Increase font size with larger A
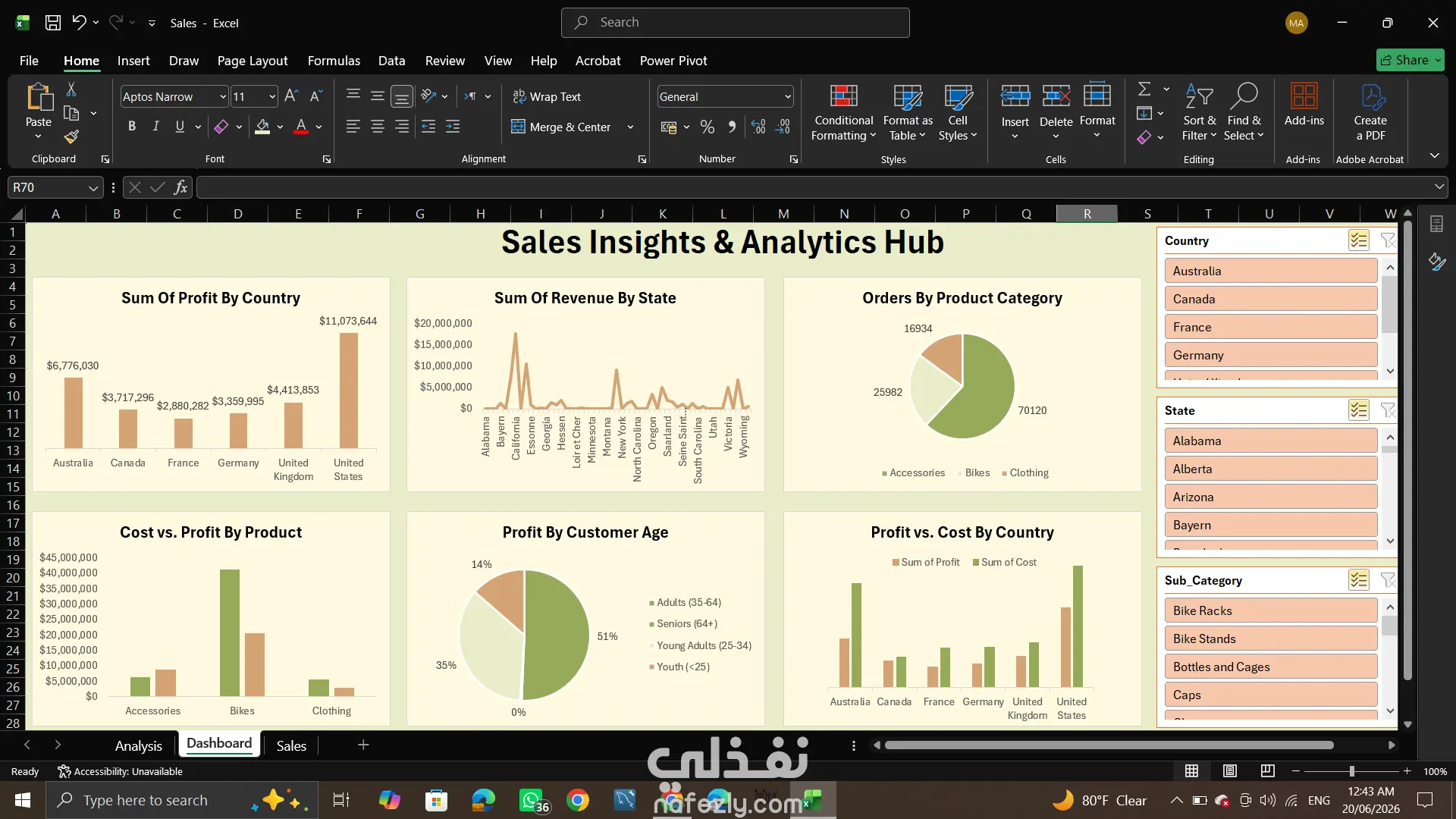 pyautogui.click(x=291, y=96)
